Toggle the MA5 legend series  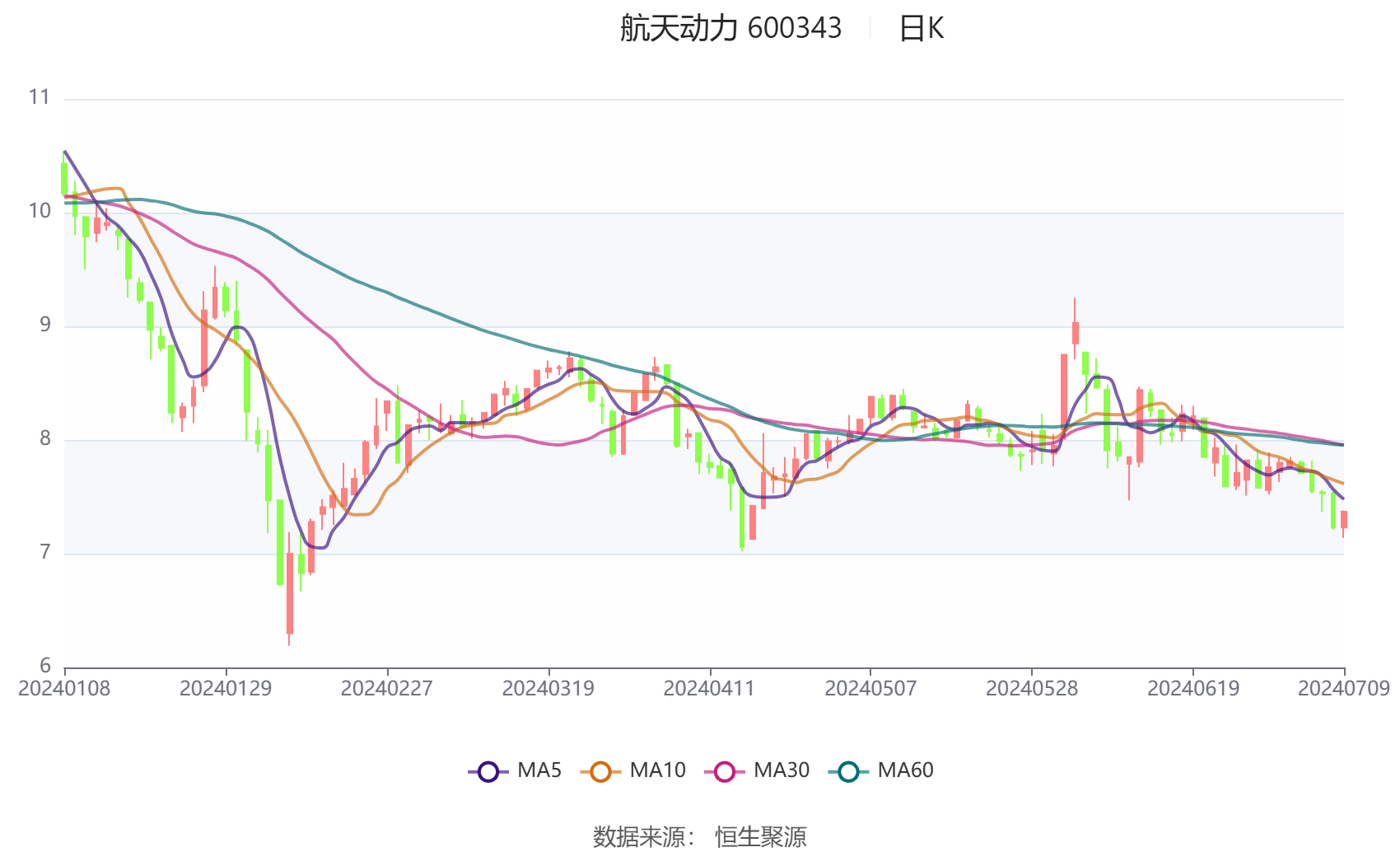(515, 771)
